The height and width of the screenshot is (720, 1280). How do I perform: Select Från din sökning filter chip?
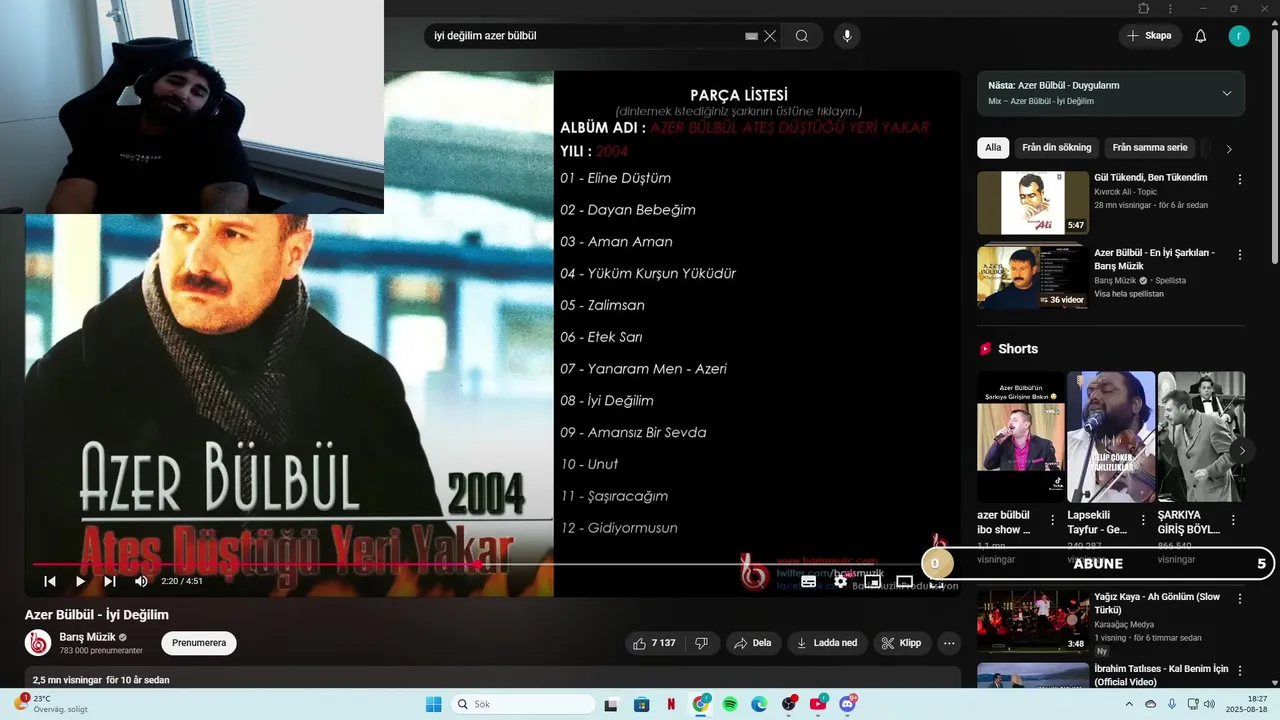pyautogui.click(x=1057, y=148)
